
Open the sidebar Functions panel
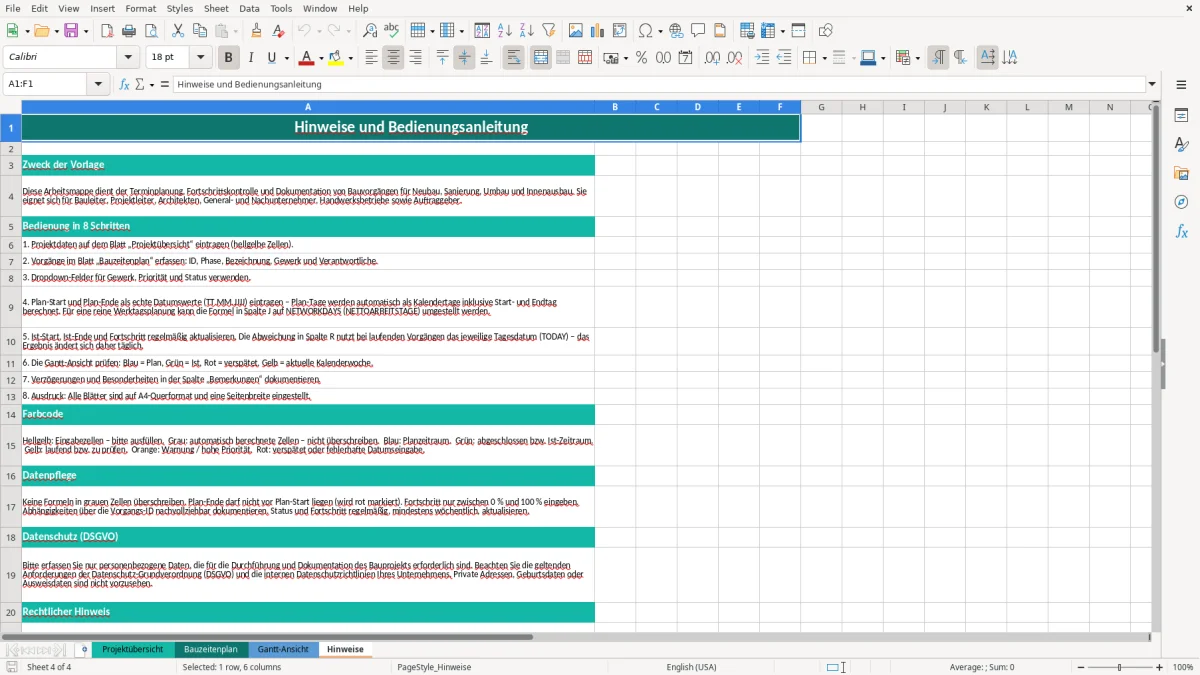tap(1181, 231)
